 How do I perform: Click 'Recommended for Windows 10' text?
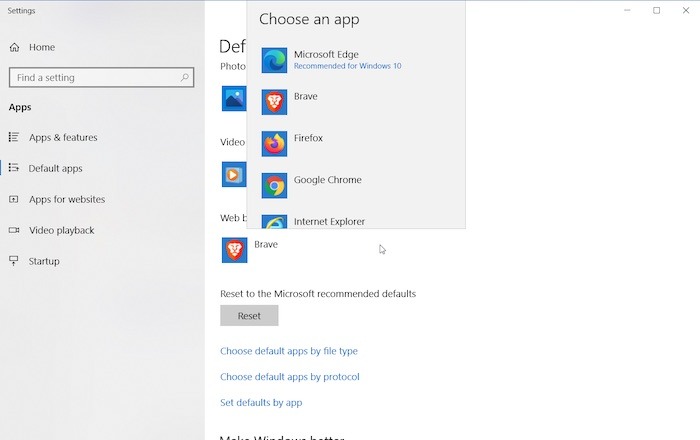[347, 66]
